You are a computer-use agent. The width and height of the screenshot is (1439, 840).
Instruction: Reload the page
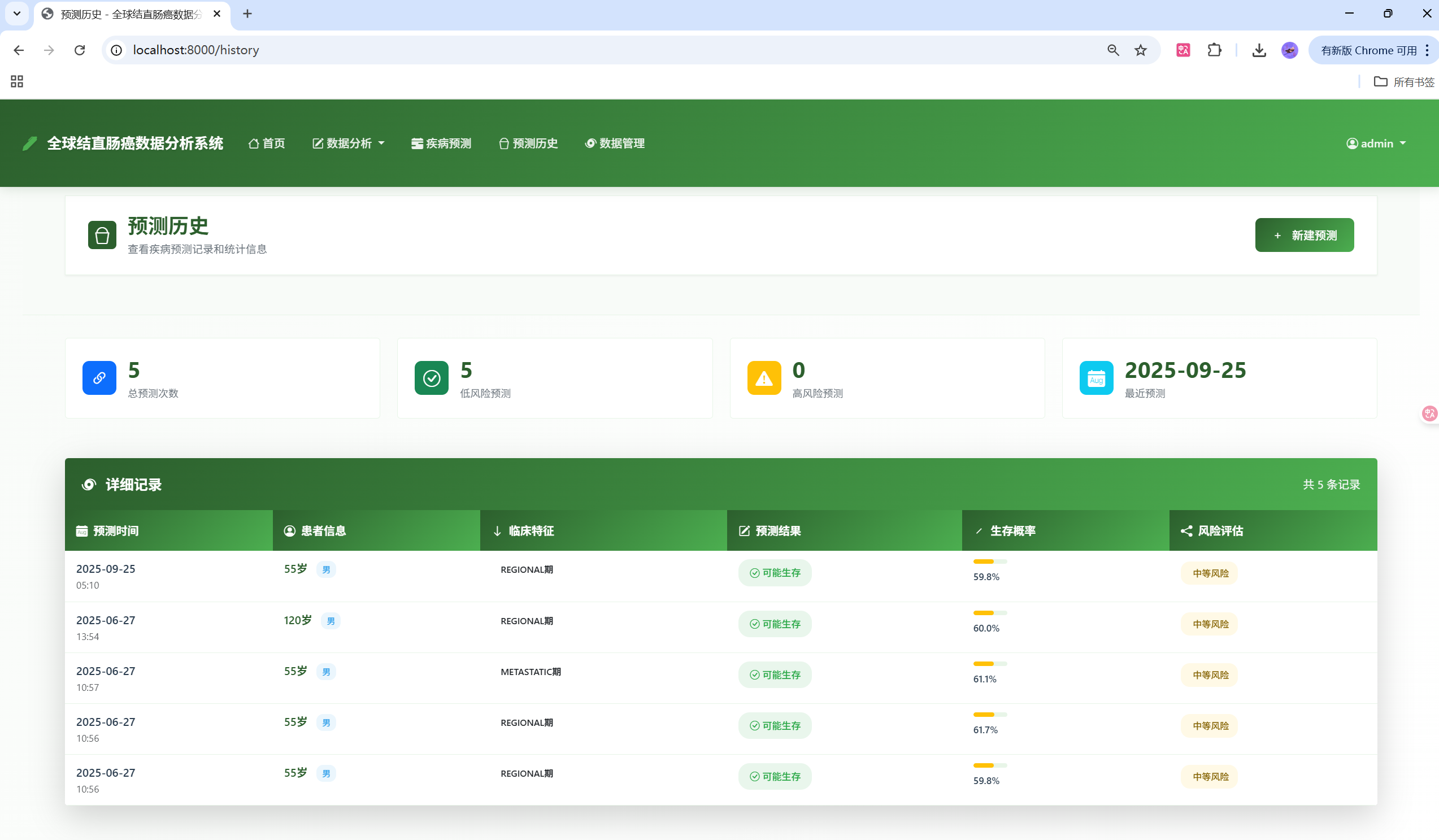pos(79,50)
